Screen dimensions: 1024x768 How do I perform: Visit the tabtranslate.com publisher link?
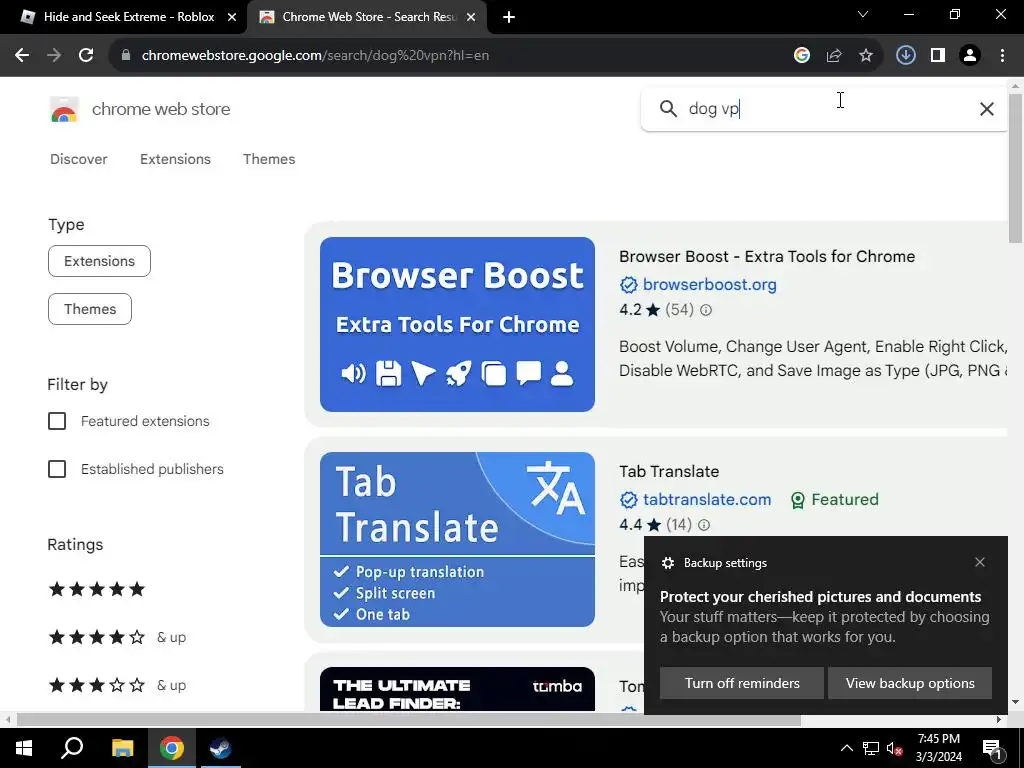pyautogui.click(x=707, y=500)
